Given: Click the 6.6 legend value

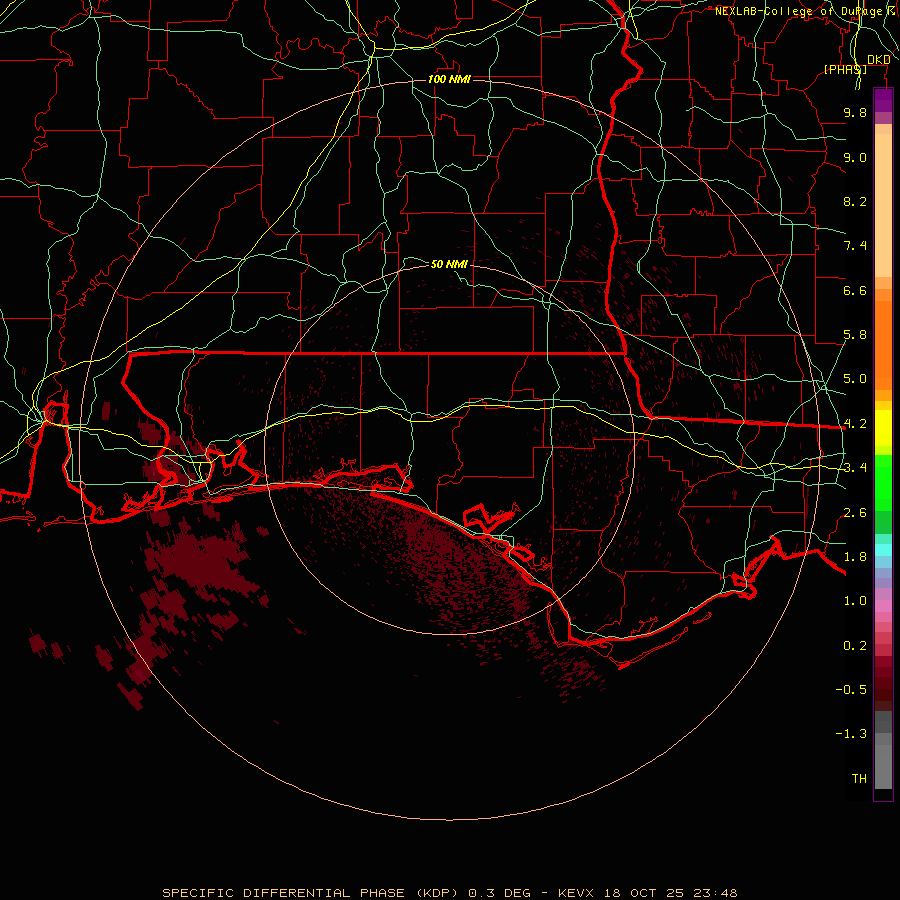Looking at the screenshot, I should (x=855, y=290).
